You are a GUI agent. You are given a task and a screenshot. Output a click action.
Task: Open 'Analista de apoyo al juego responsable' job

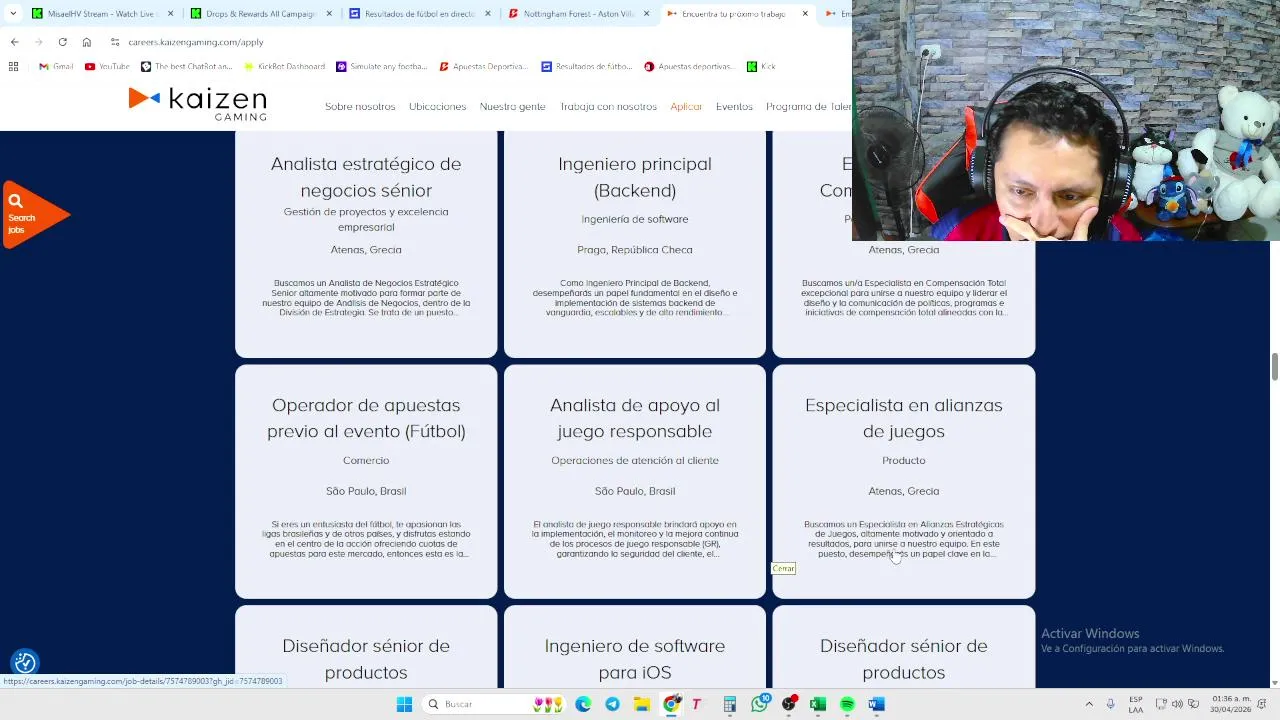pyautogui.click(x=635, y=481)
